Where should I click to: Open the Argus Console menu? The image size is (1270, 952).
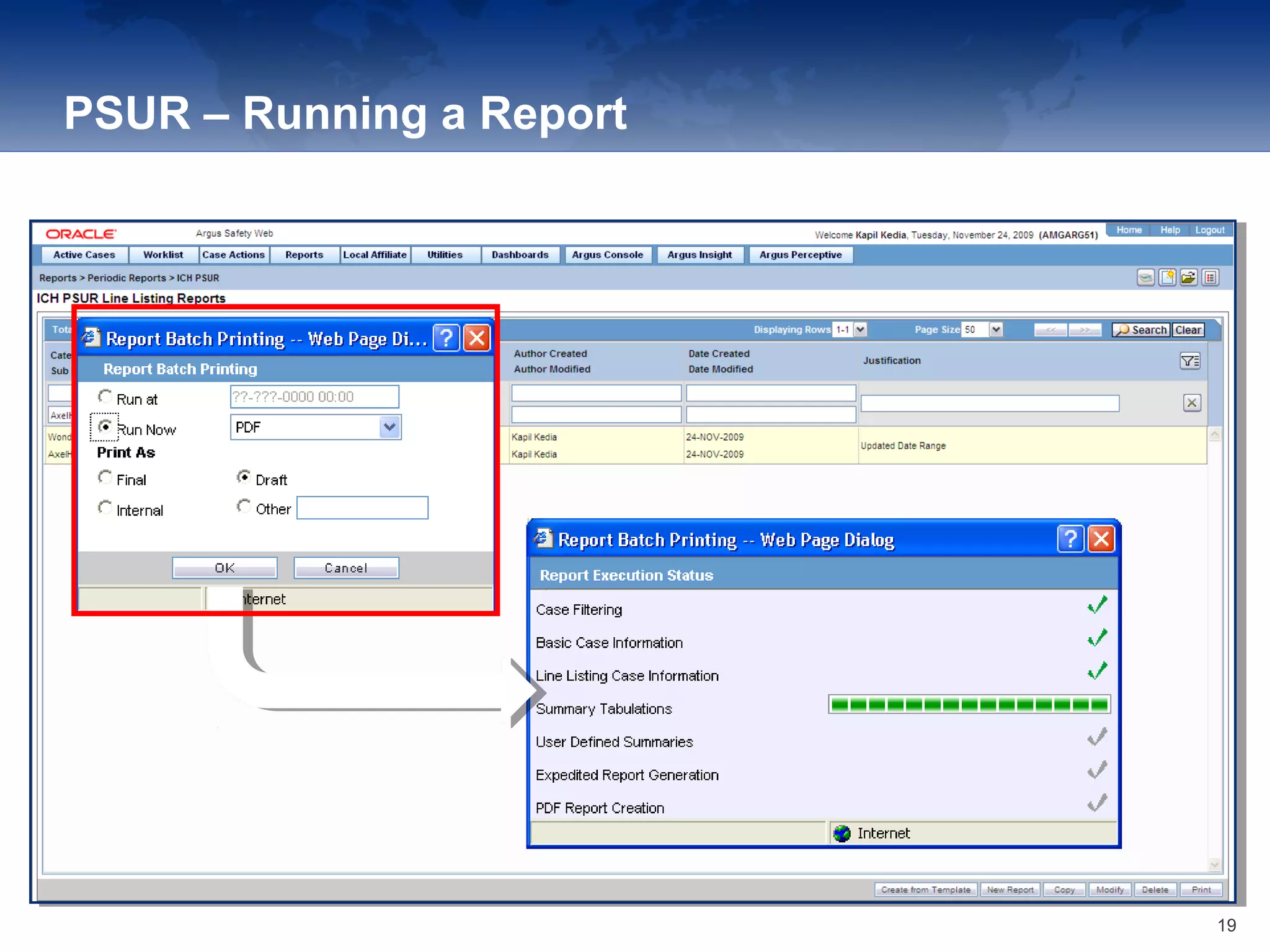point(608,255)
